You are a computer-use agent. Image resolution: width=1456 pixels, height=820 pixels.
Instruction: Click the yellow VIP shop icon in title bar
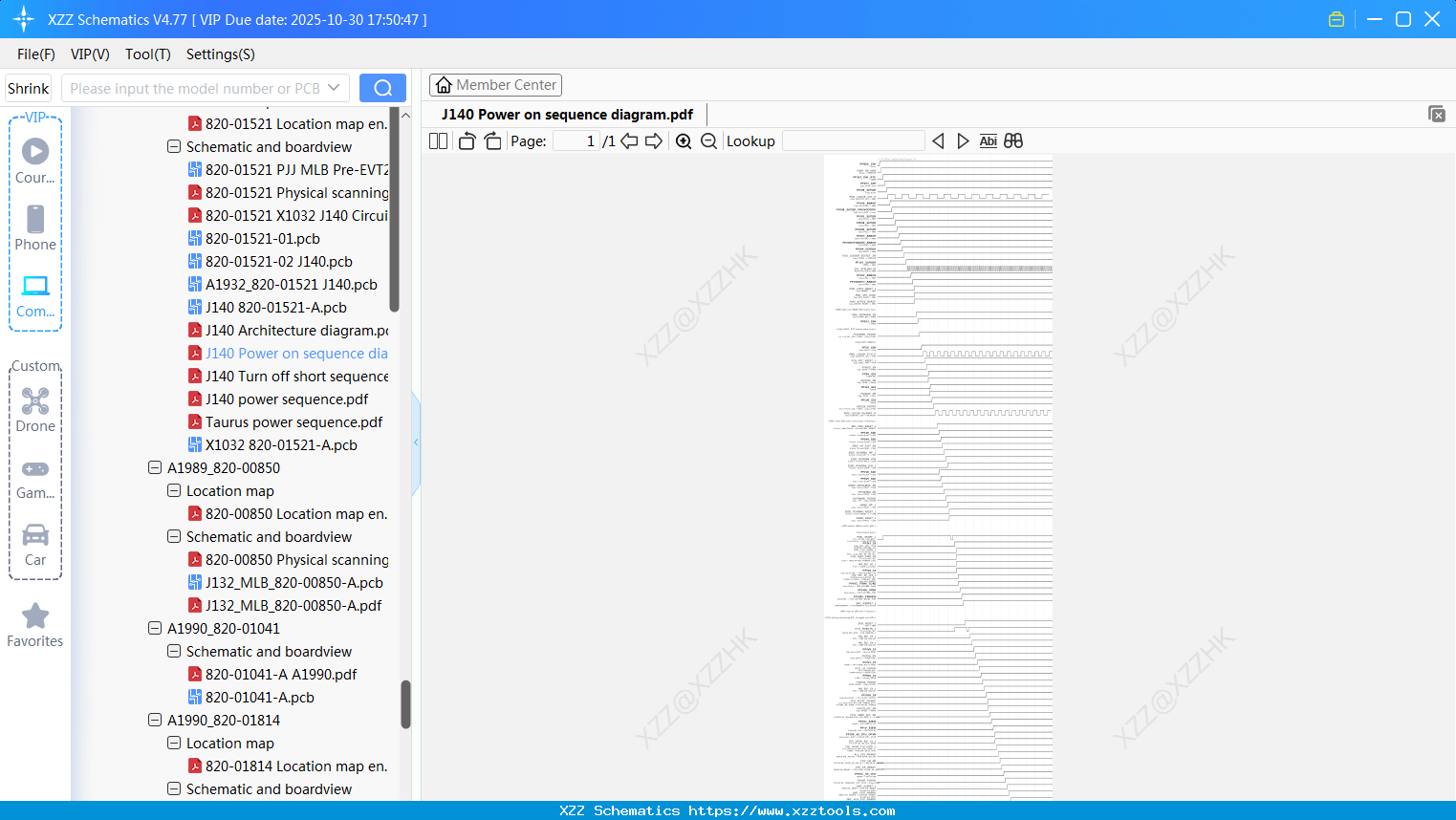[1336, 19]
